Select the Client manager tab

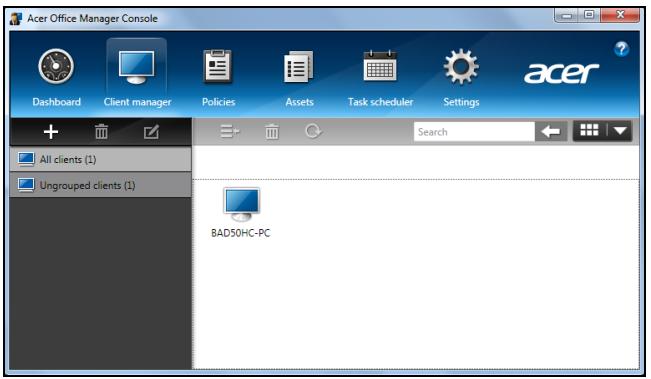point(137,78)
